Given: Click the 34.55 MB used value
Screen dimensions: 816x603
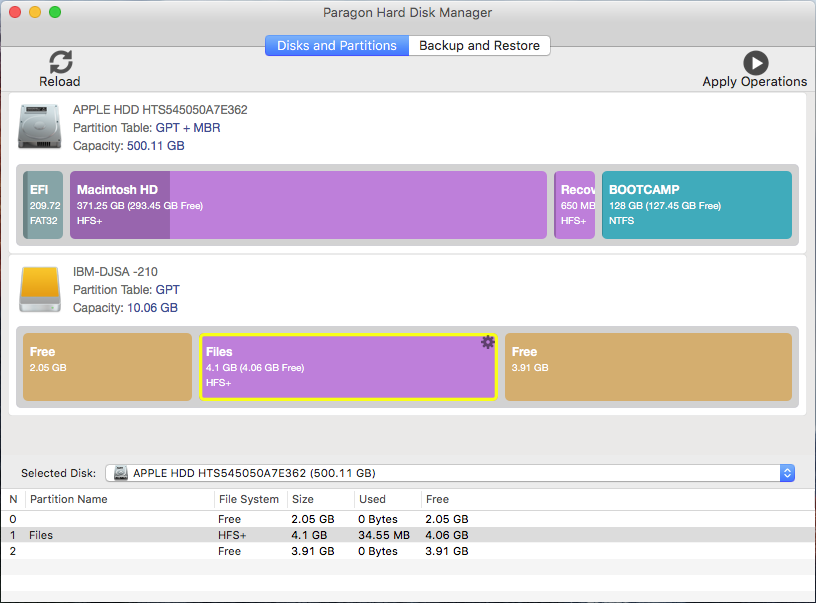Looking at the screenshot, I should click(x=384, y=535).
